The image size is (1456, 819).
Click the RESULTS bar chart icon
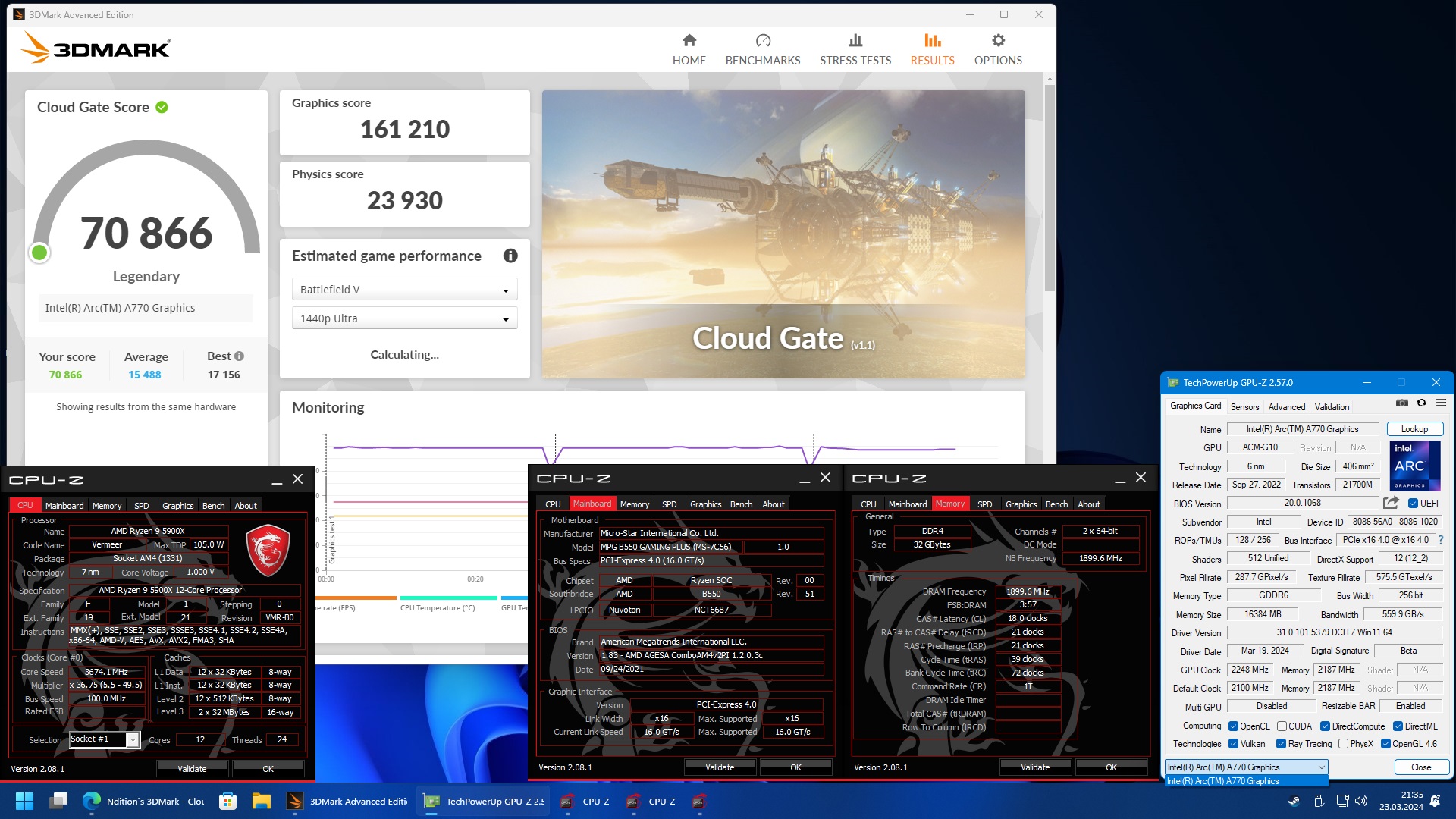[x=932, y=40]
